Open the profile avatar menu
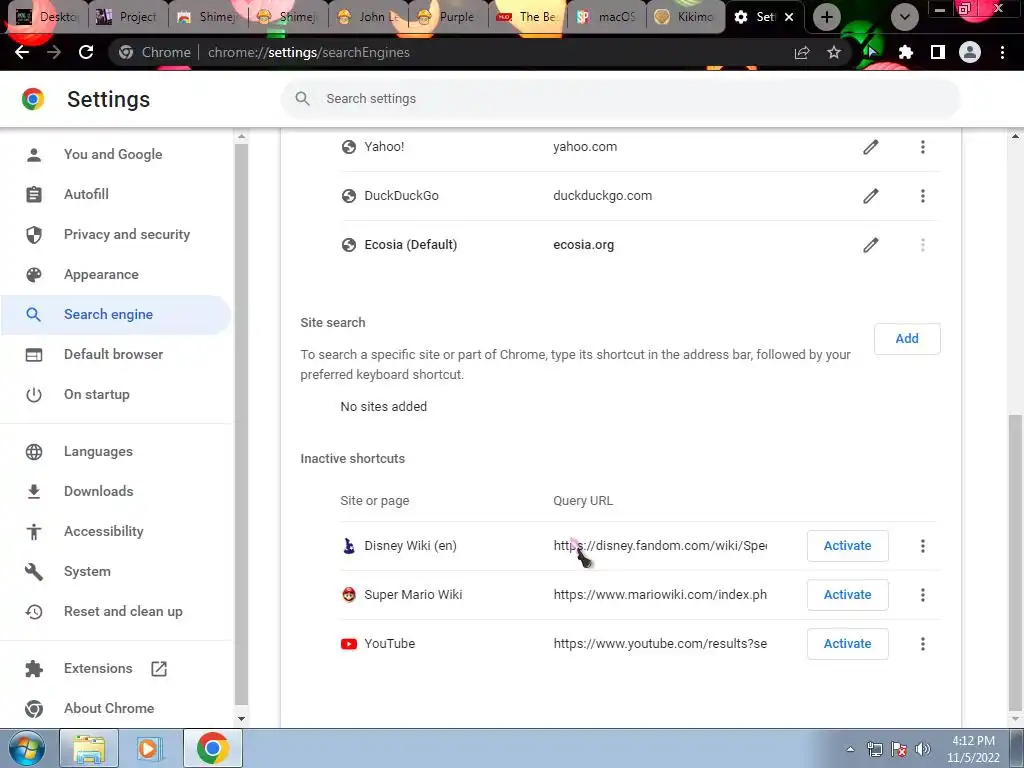The image size is (1024, 768). (x=970, y=52)
